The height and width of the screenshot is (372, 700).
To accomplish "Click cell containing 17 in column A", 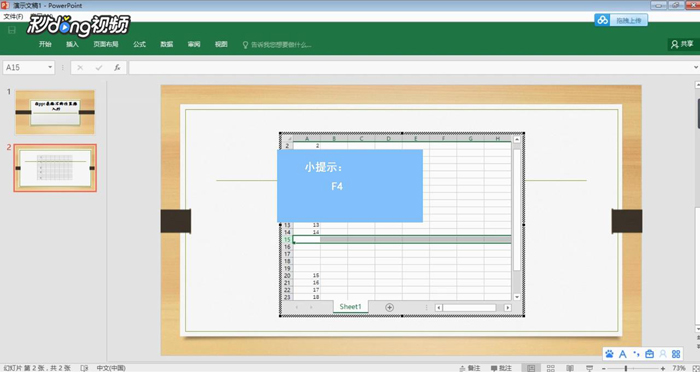I will tap(307, 290).
